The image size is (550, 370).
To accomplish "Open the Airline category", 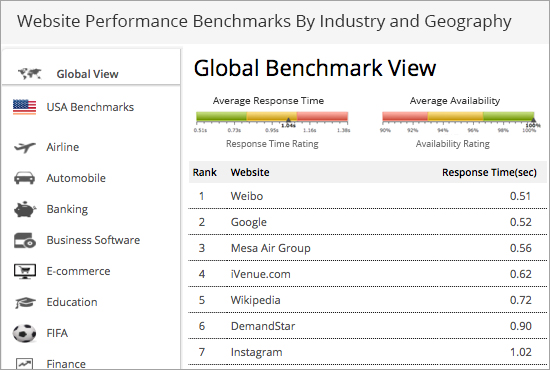I will click(63, 147).
